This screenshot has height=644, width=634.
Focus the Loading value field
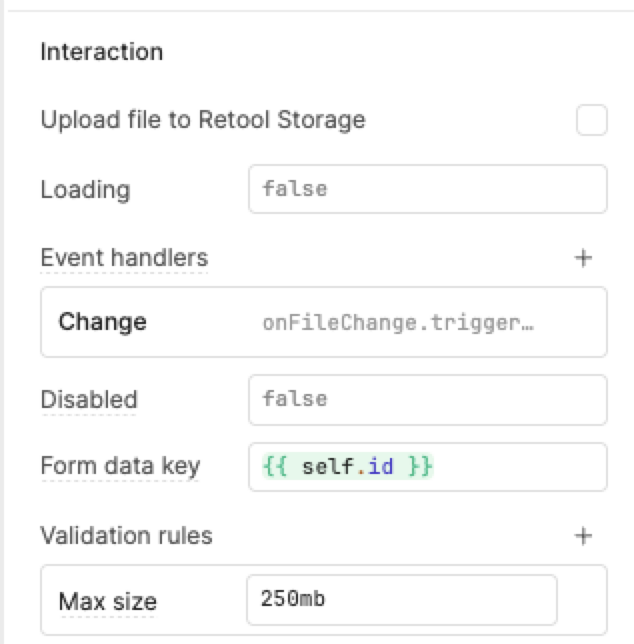point(427,189)
